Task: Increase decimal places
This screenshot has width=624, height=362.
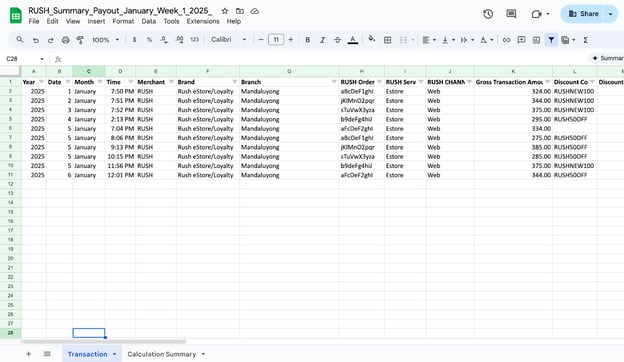Action: click(x=179, y=40)
